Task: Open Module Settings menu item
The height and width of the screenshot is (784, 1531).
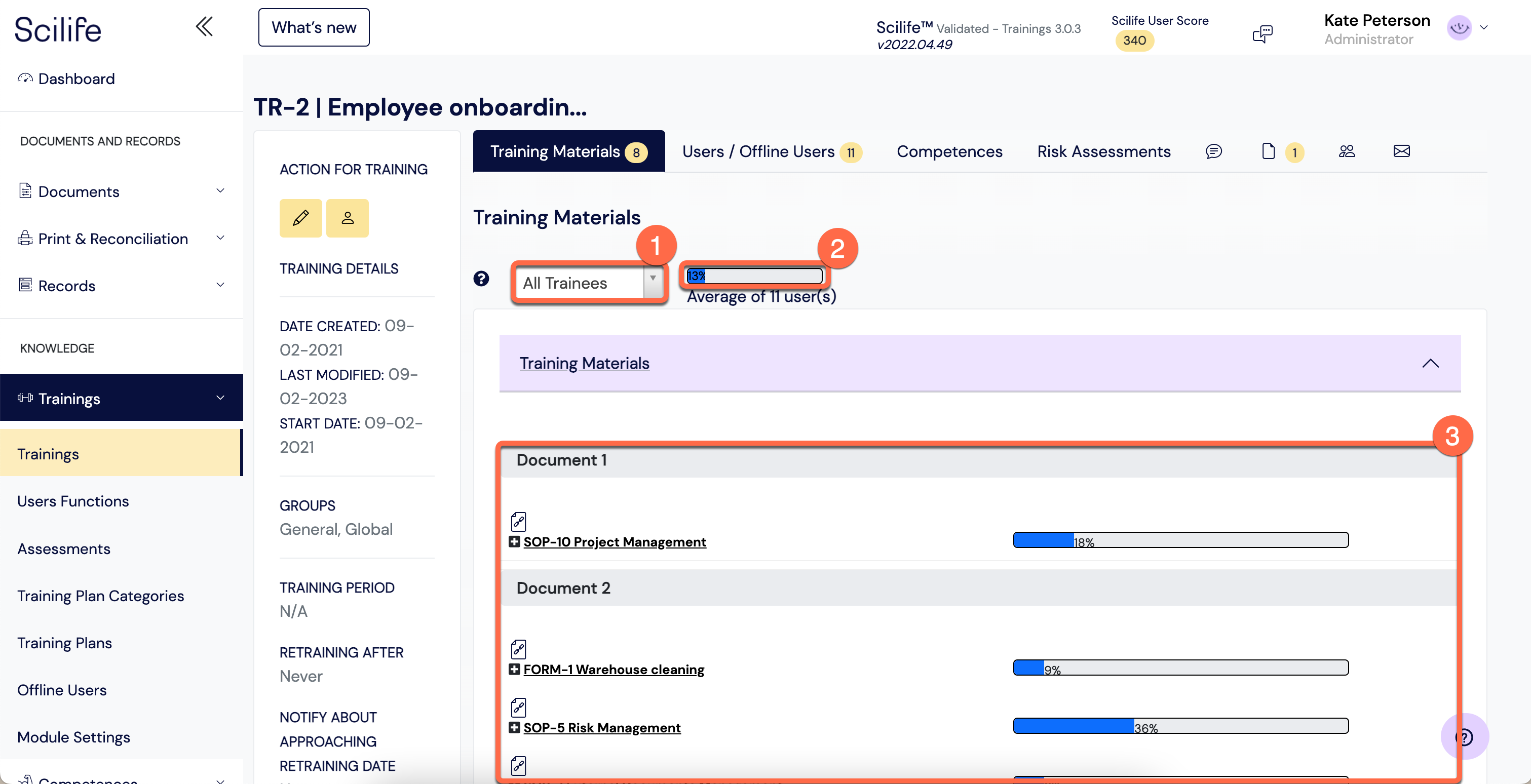Action: (x=73, y=737)
